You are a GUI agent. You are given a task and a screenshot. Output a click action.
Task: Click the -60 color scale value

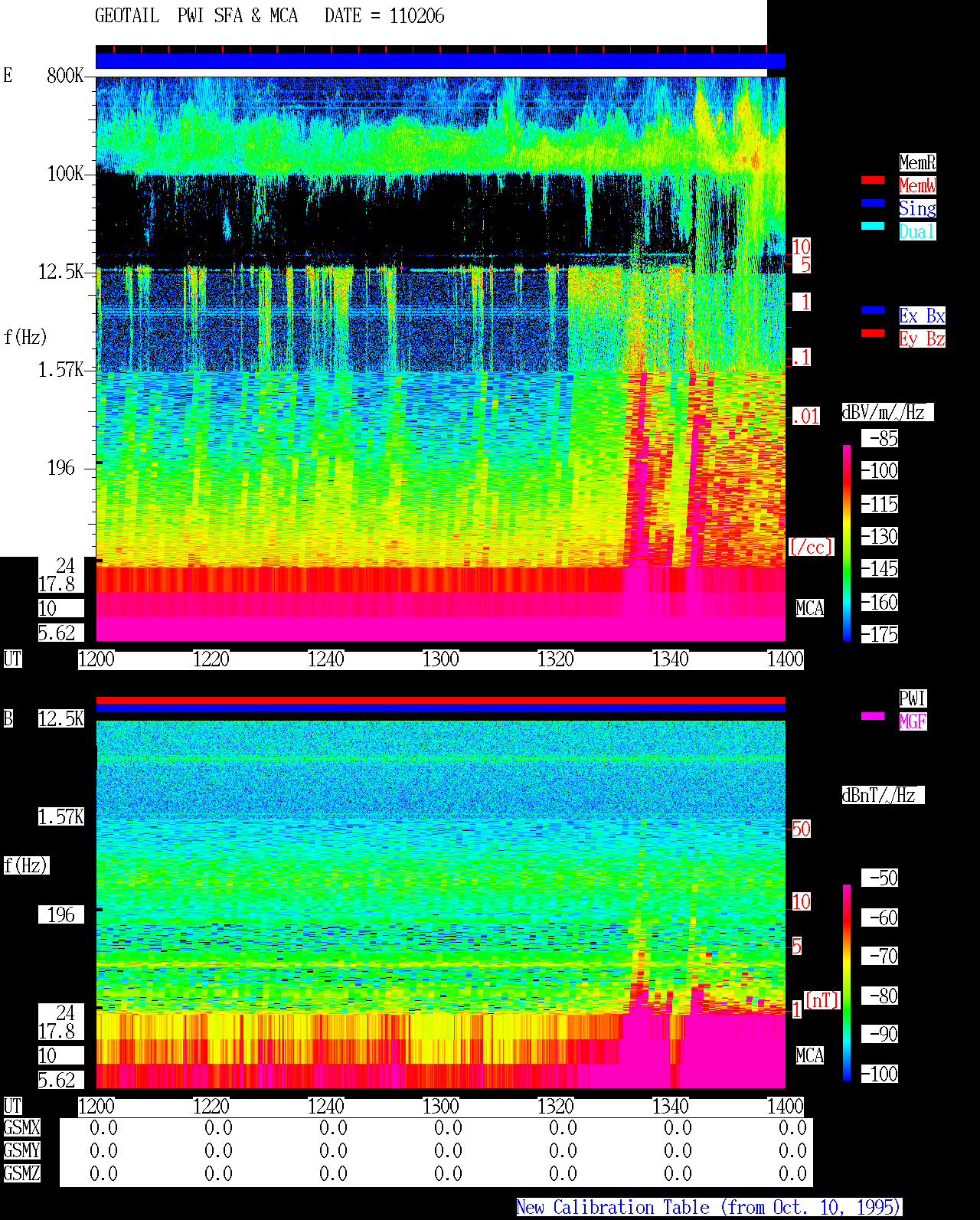(x=880, y=917)
